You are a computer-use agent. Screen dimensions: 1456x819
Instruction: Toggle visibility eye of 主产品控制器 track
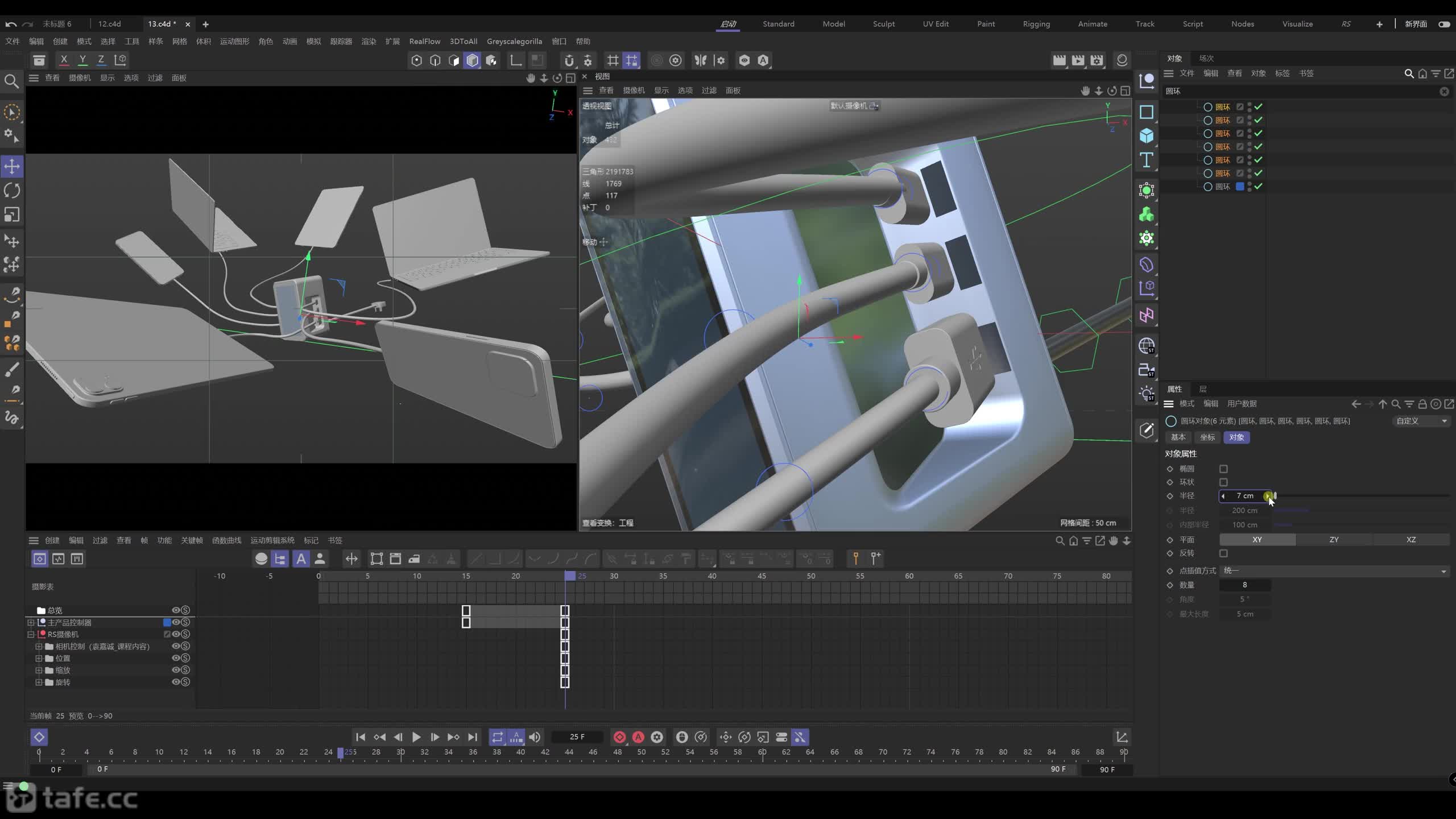point(176,622)
